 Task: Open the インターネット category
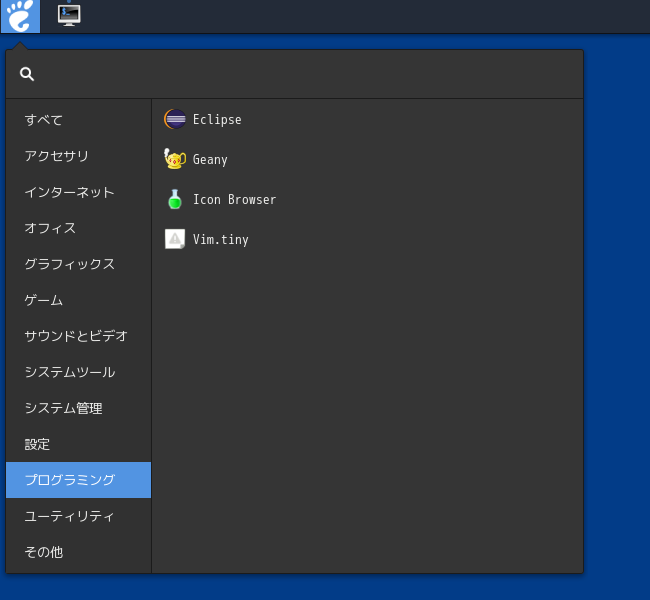[79, 192]
